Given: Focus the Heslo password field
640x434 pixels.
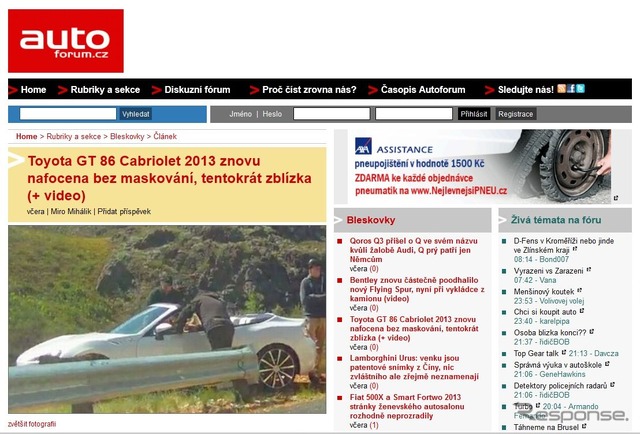Looking at the screenshot, I should tap(414, 114).
